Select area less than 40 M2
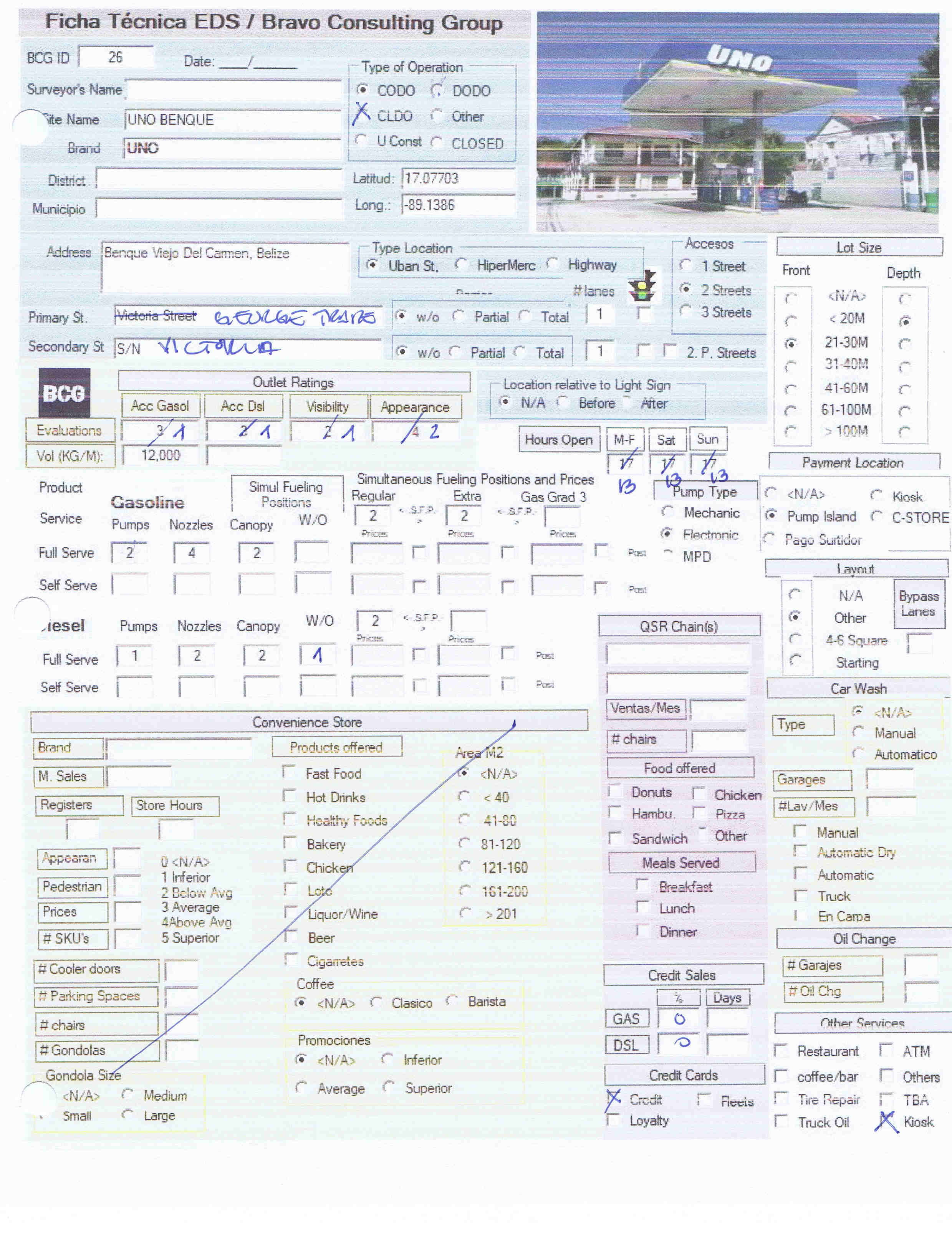Screen dimensions: 952x1240 tap(464, 796)
